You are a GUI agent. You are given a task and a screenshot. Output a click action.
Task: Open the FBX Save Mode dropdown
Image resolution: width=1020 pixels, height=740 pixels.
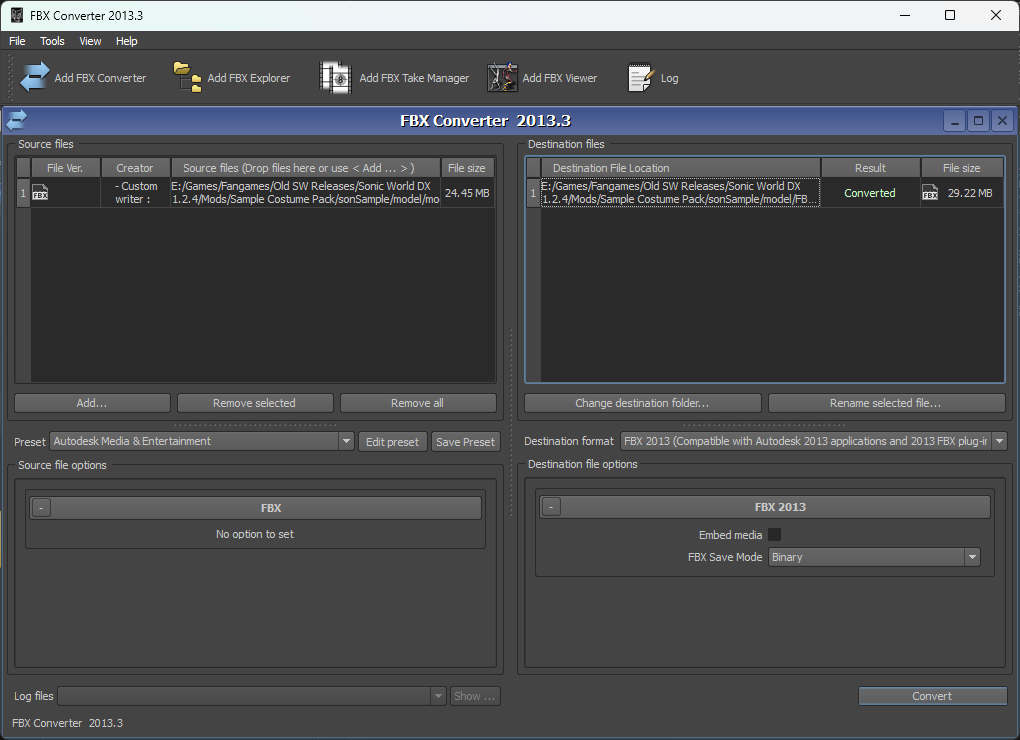click(971, 557)
